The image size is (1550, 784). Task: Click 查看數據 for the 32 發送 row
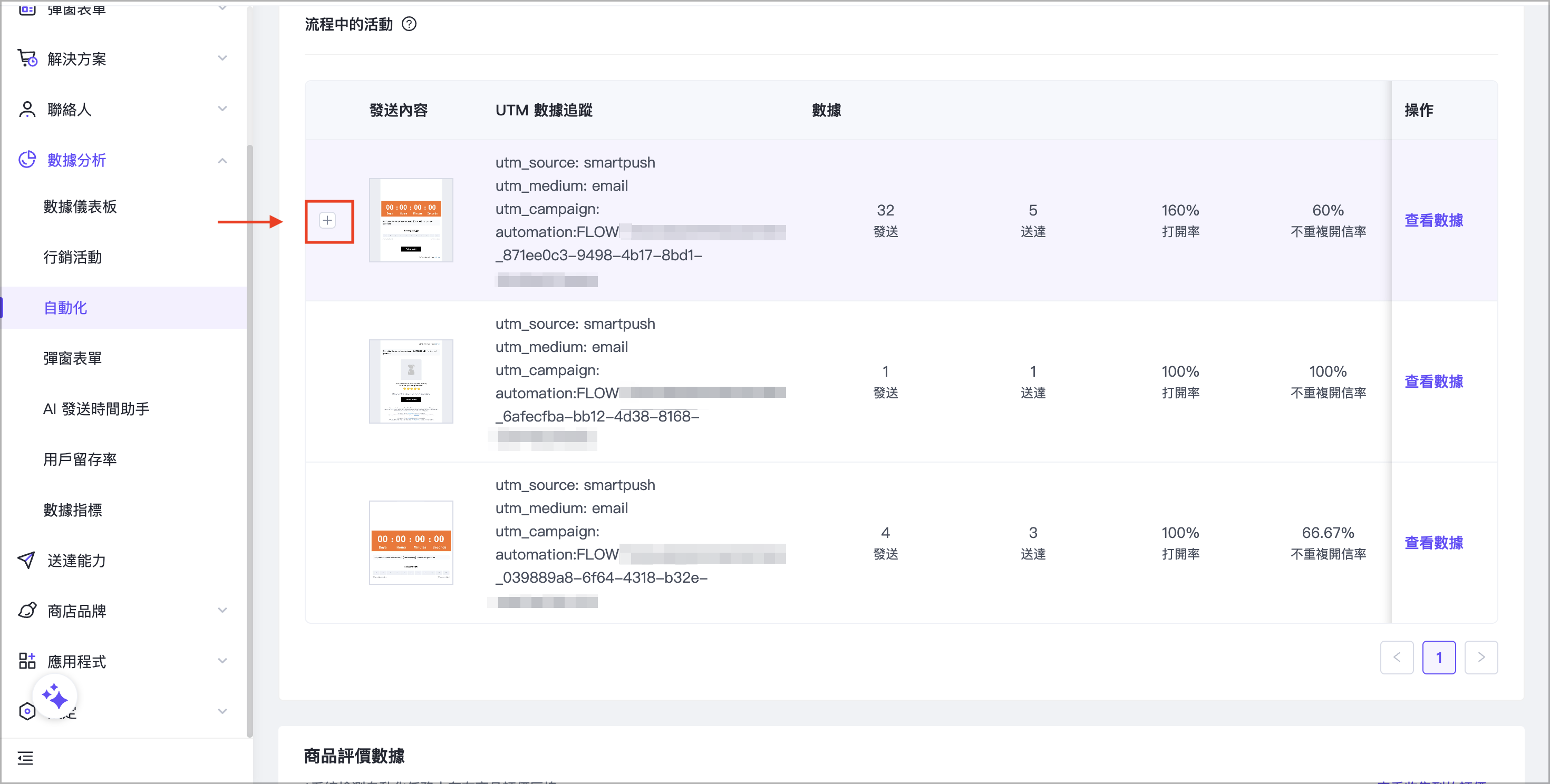1433,221
